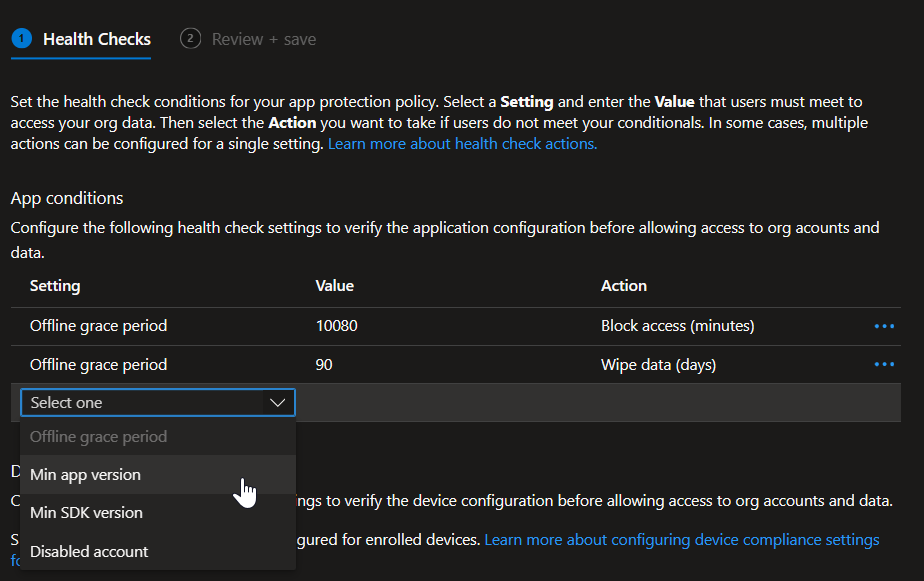Click the Value column header
The width and height of the screenshot is (924, 581).
pyautogui.click(x=335, y=286)
